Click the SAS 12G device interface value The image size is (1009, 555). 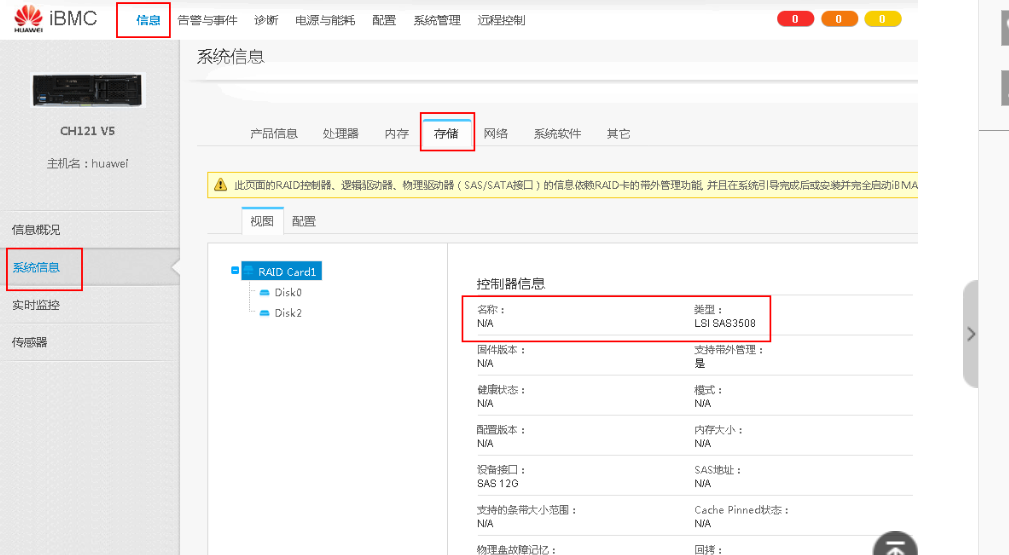click(x=497, y=484)
